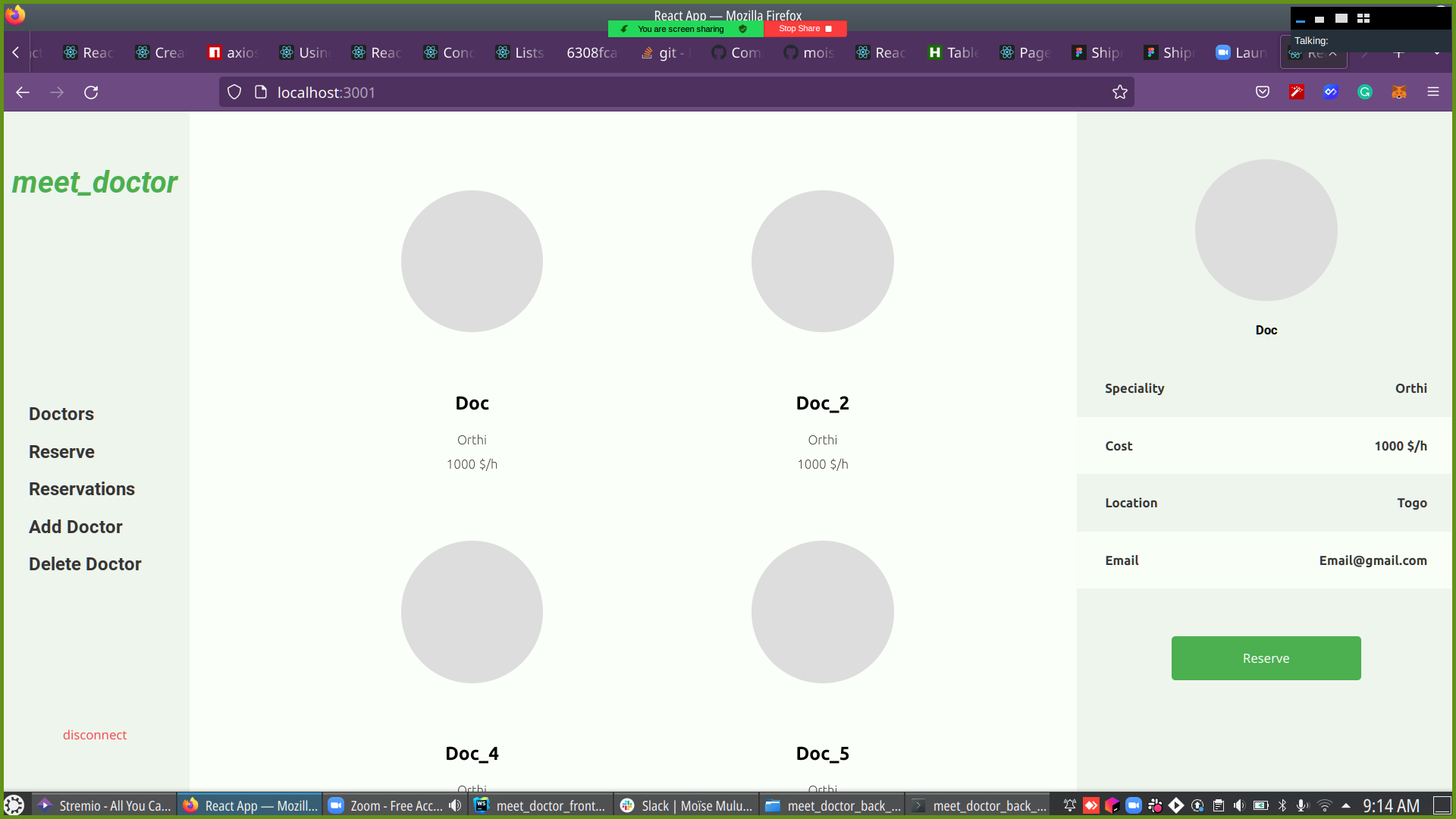Switch to the Table browser tab
Viewport: 1456px width, 819px height.
tap(954, 53)
